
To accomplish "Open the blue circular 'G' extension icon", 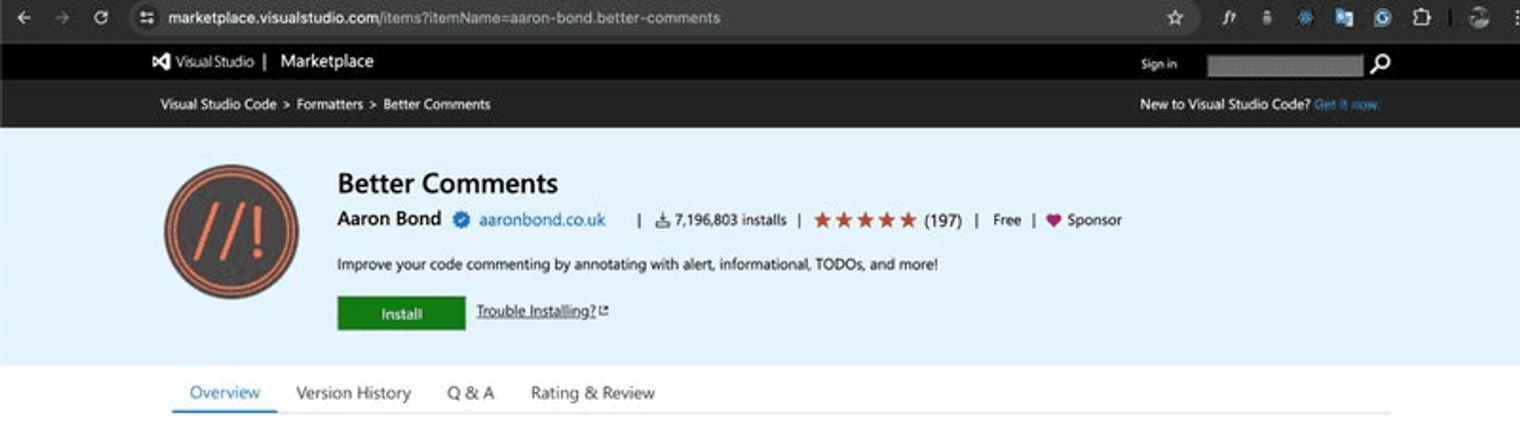I will tap(1382, 18).
